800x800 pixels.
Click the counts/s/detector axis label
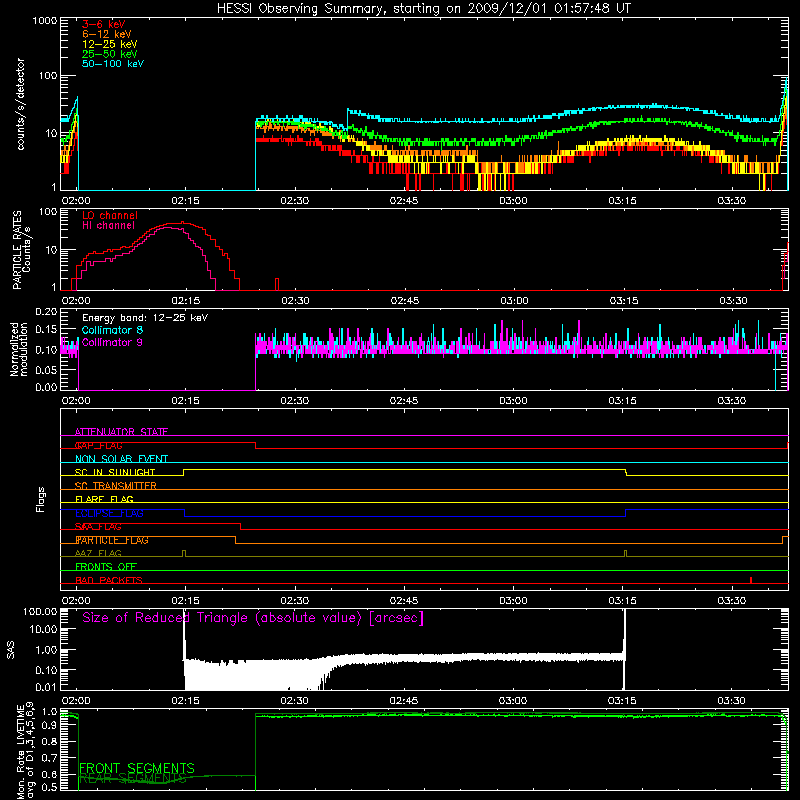pos(20,104)
